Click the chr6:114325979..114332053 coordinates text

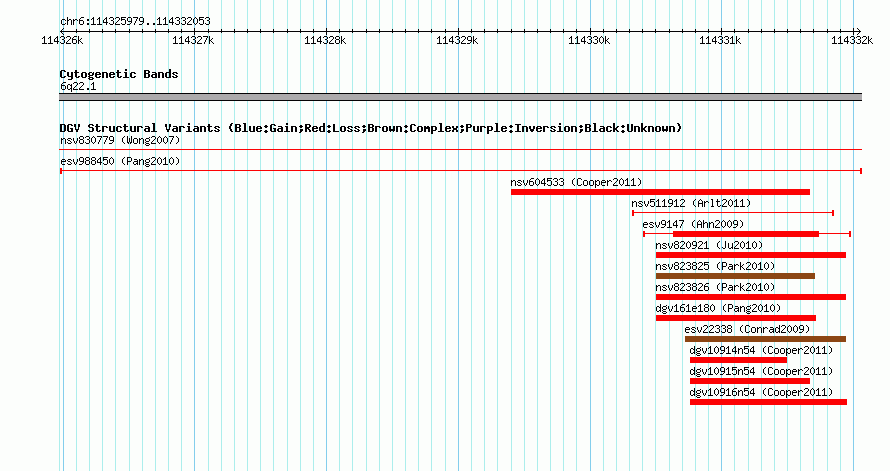pos(135,21)
